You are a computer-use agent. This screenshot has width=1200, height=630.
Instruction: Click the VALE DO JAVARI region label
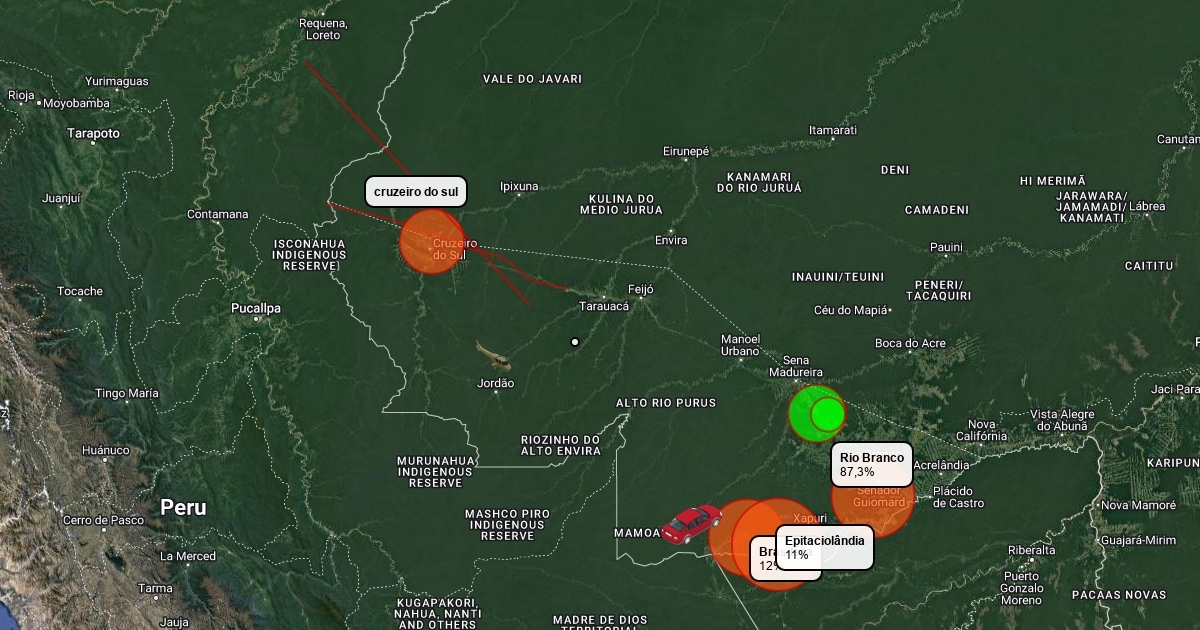(x=532, y=79)
